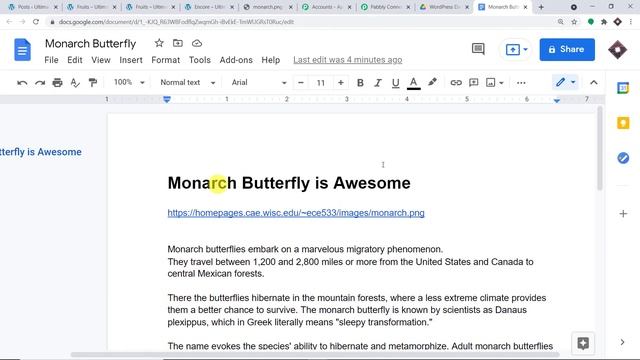The image size is (640, 360).
Task: Hide the menus with up chevron
Action: 593,82
